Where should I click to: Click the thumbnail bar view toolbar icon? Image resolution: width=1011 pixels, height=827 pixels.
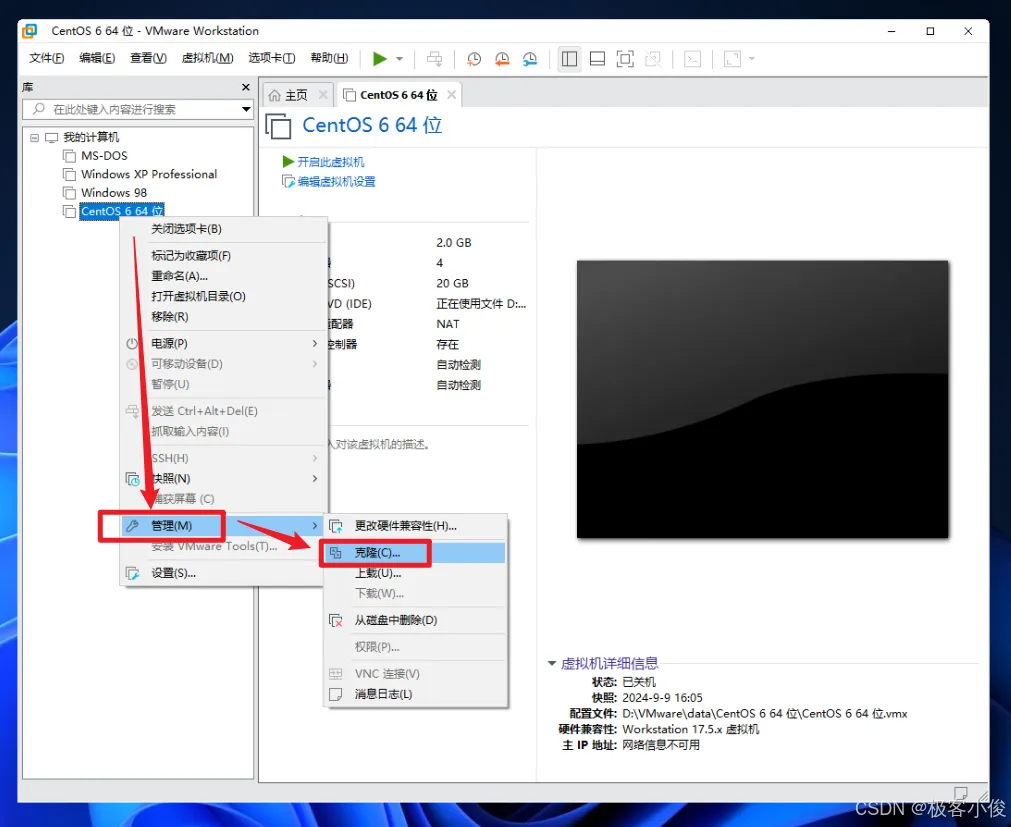pos(597,59)
